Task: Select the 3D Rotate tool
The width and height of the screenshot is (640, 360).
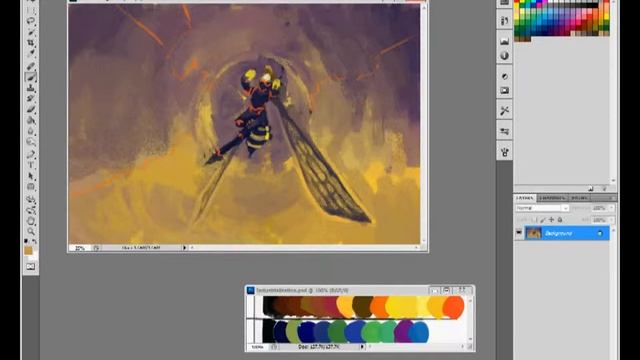Action: (x=31, y=200)
